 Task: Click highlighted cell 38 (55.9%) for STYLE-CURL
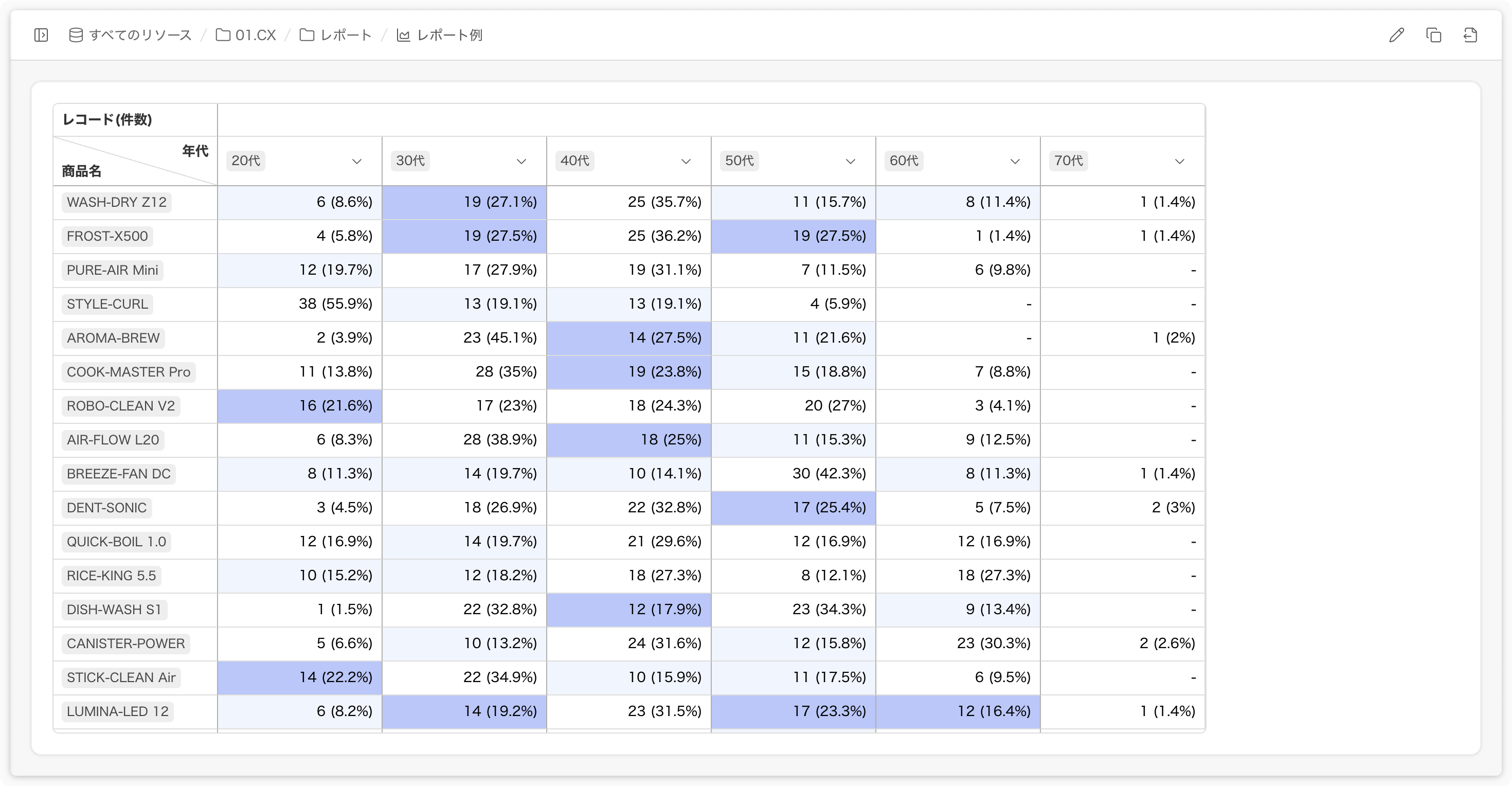(300, 304)
